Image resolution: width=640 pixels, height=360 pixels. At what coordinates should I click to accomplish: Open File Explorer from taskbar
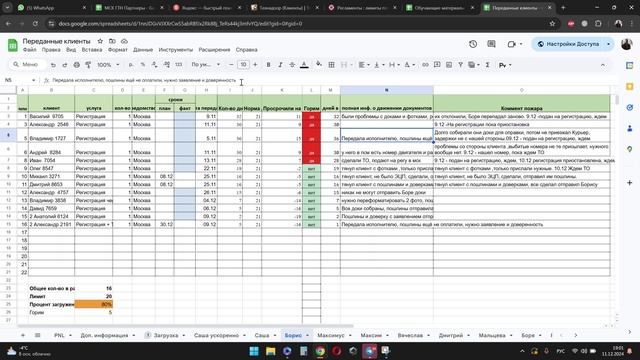pos(270,351)
